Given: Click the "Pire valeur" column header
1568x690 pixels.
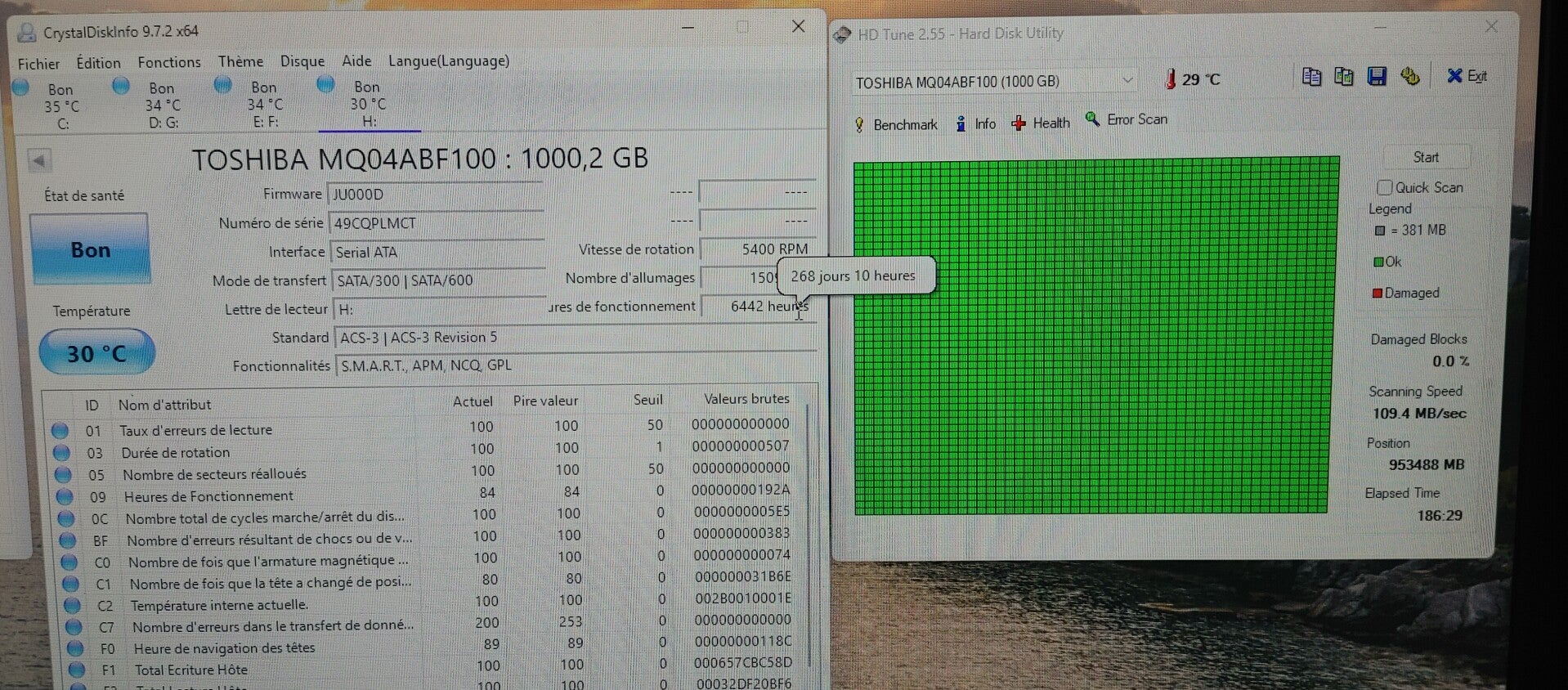Looking at the screenshot, I should click(x=545, y=401).
